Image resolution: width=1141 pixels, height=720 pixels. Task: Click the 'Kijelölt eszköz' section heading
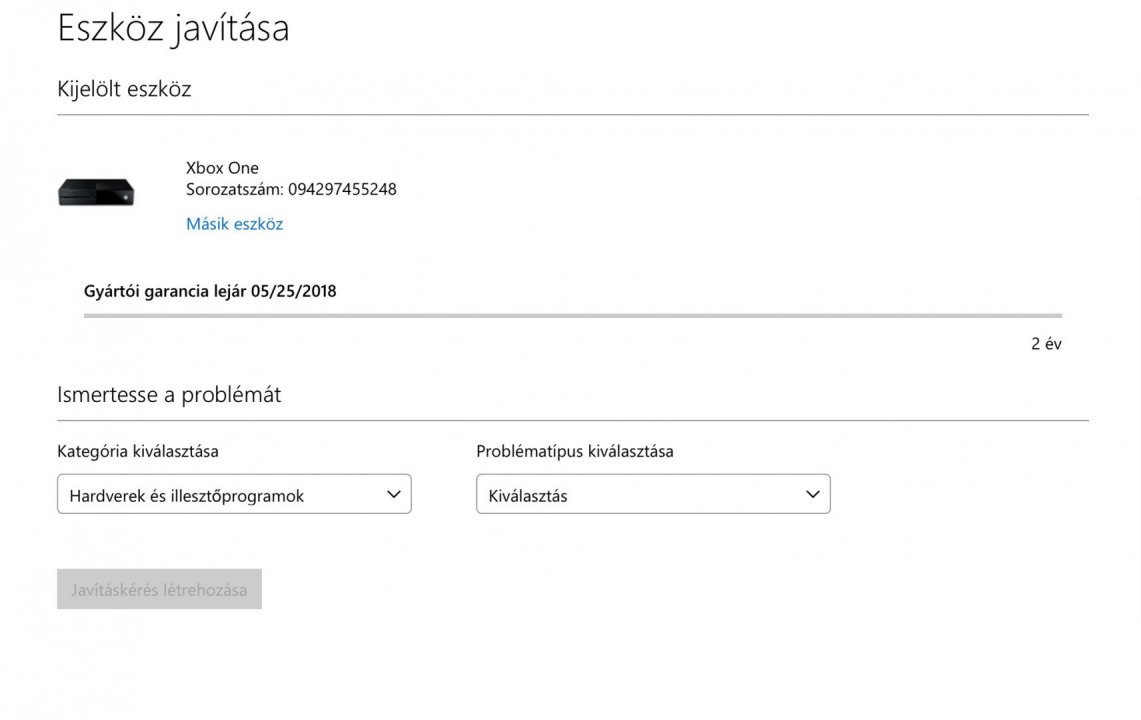point(124,89)
